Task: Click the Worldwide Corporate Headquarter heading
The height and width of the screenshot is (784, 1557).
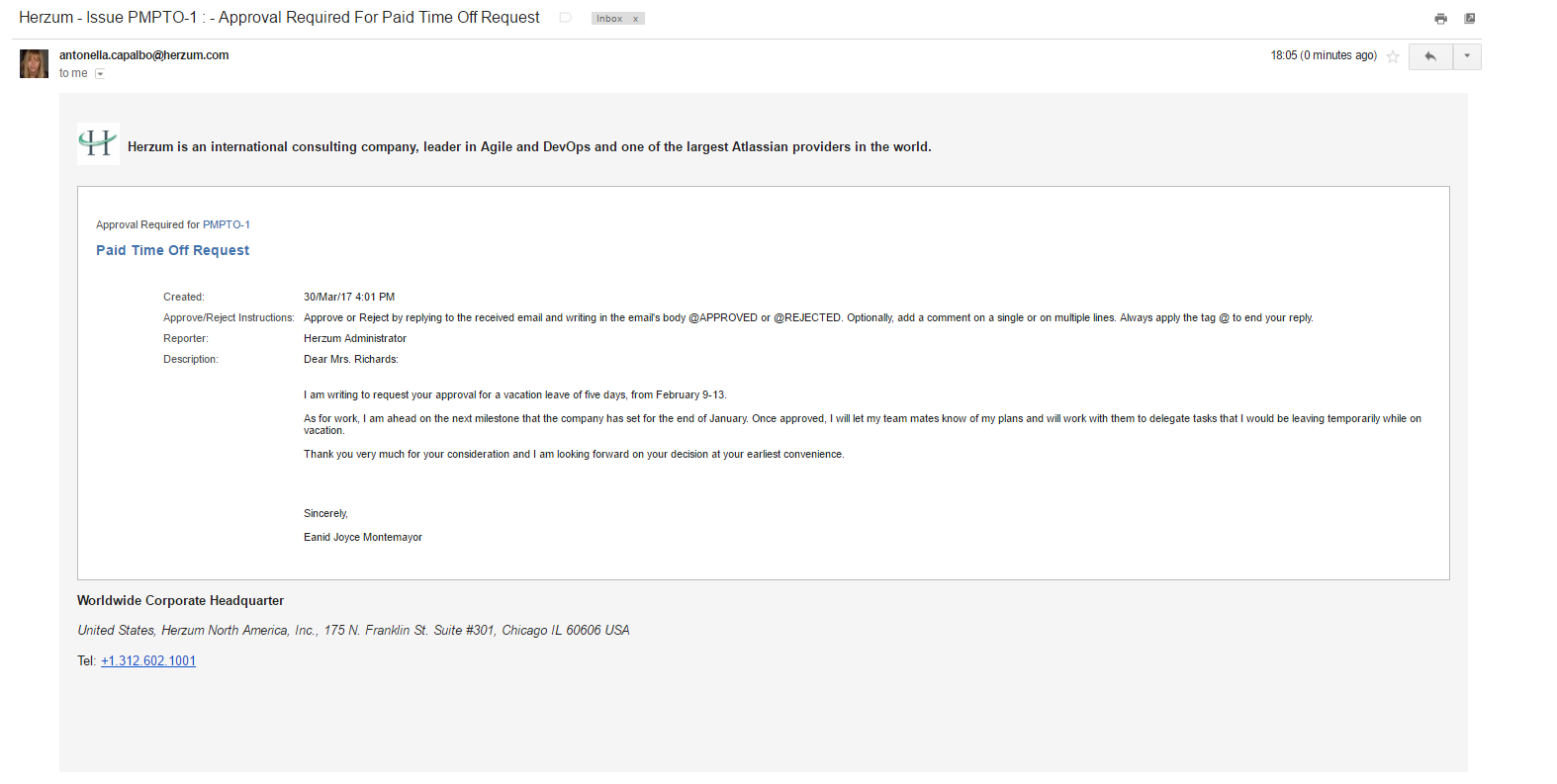Action: click(x=180, y=600)
